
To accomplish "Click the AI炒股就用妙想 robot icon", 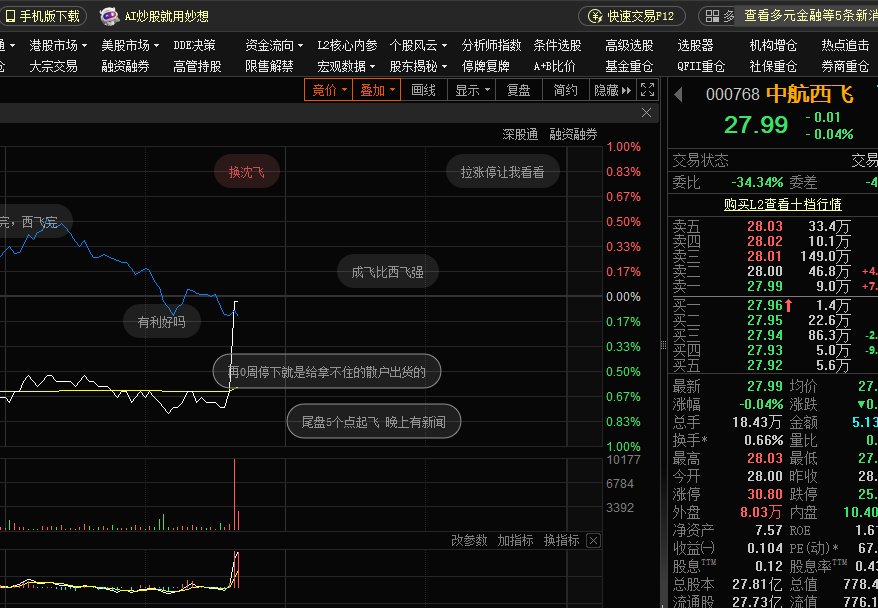I will click(109, 16).
